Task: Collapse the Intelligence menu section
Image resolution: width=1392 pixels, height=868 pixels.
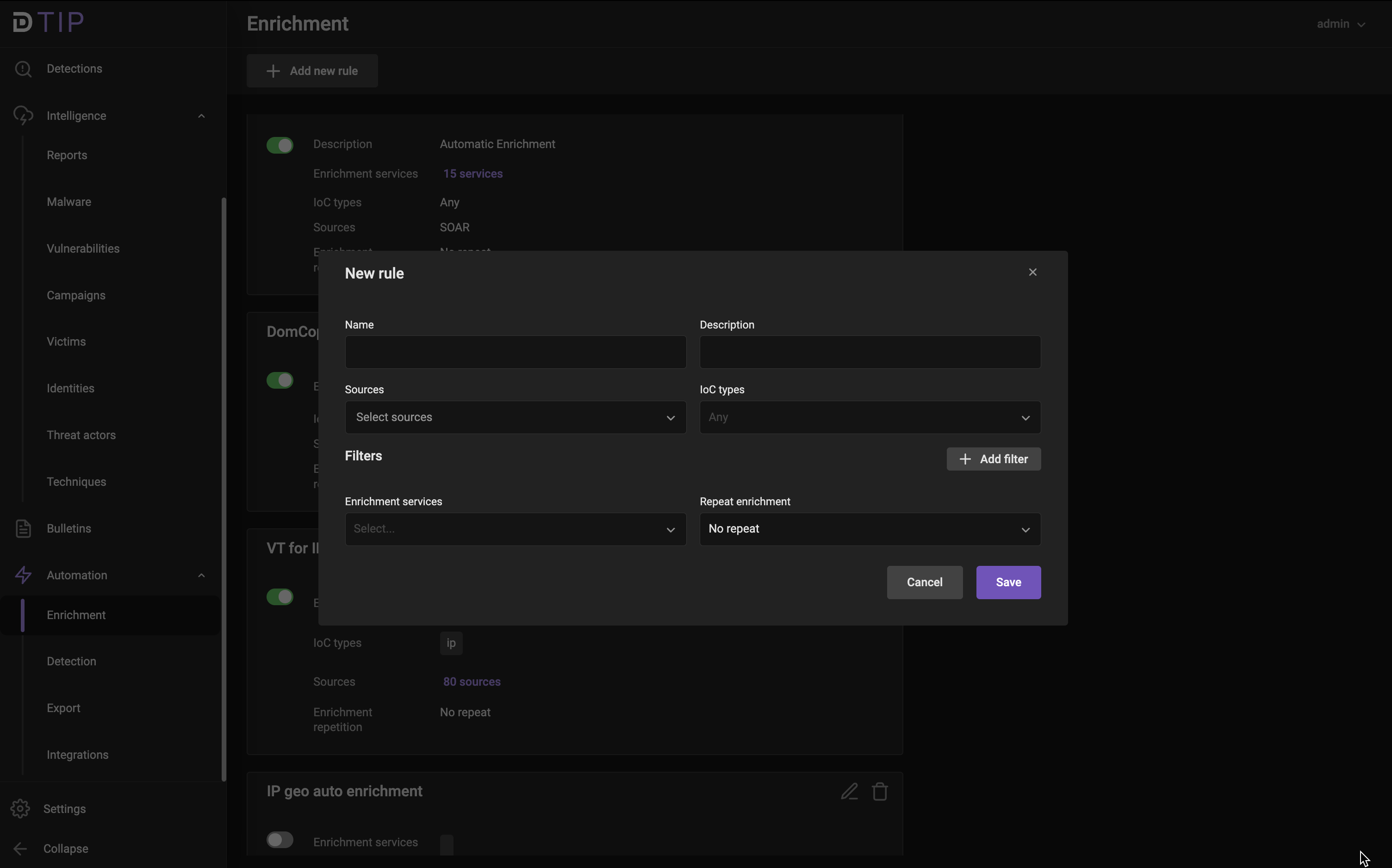Action: (201, 116)
